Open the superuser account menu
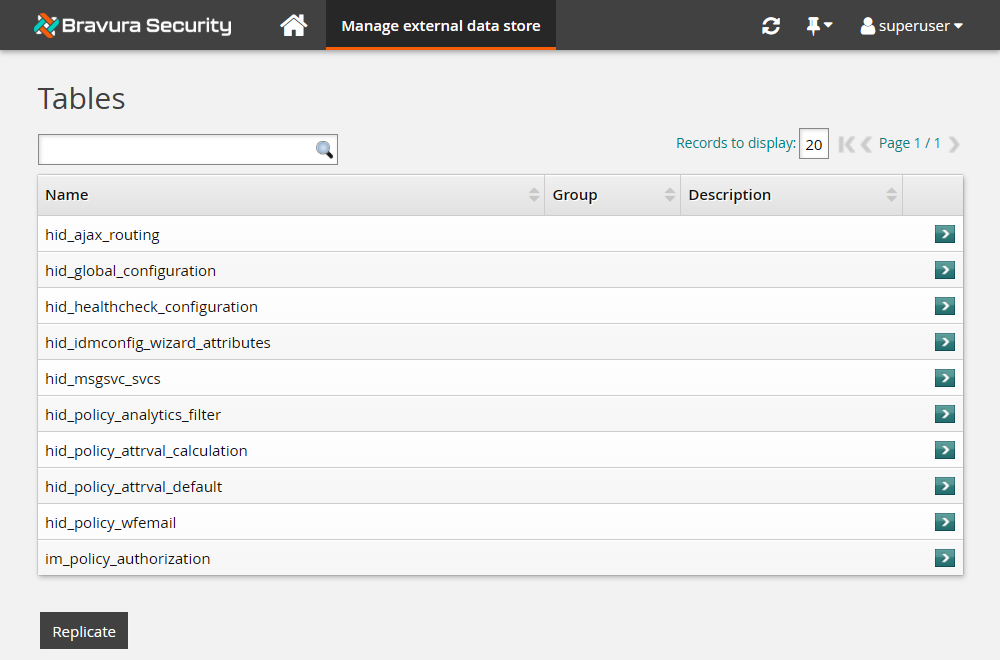Viewport: 1000px width, 660px height. tap(911, 25)
